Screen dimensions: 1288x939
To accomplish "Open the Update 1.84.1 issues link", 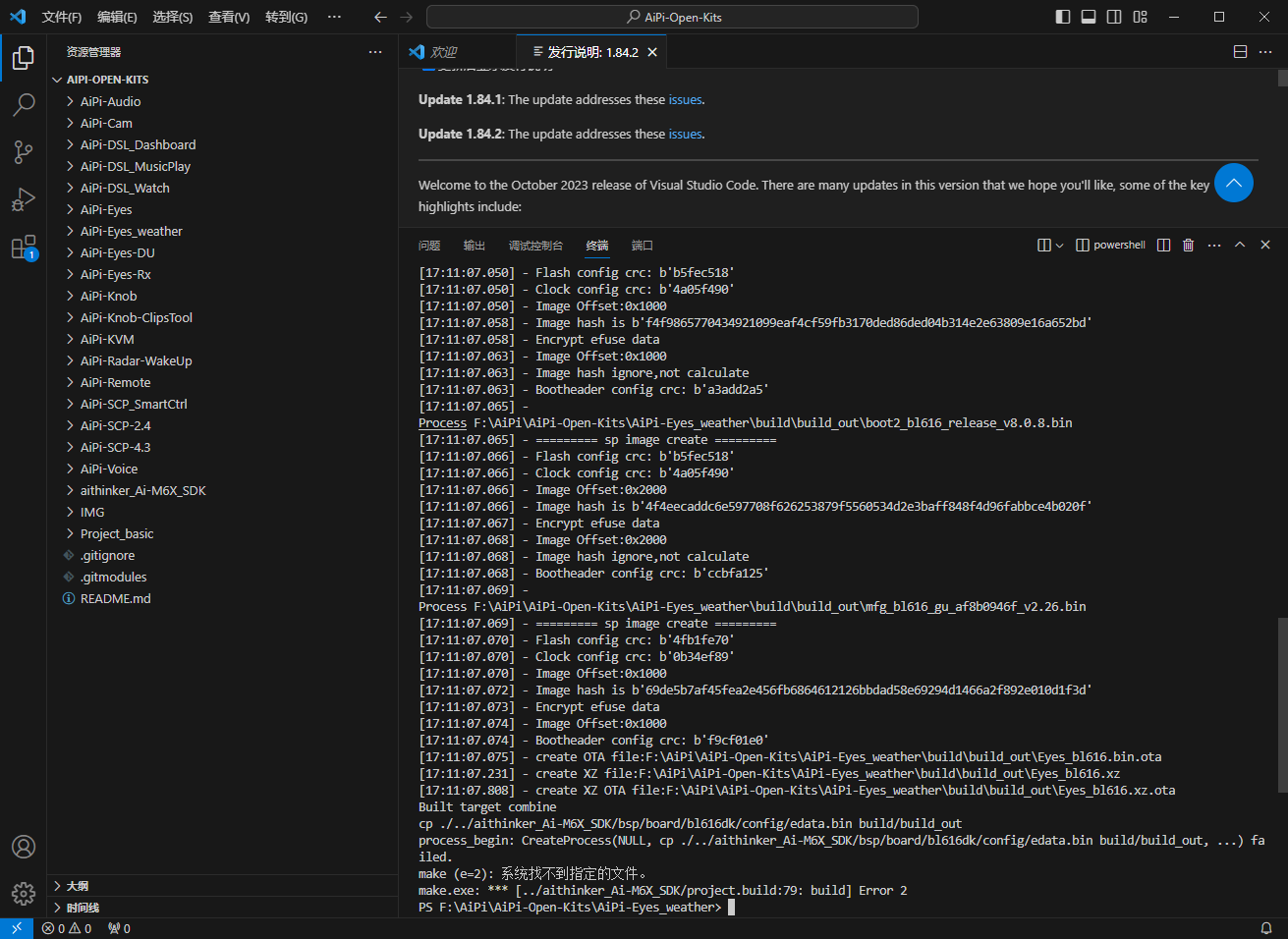I will (685, 99).
